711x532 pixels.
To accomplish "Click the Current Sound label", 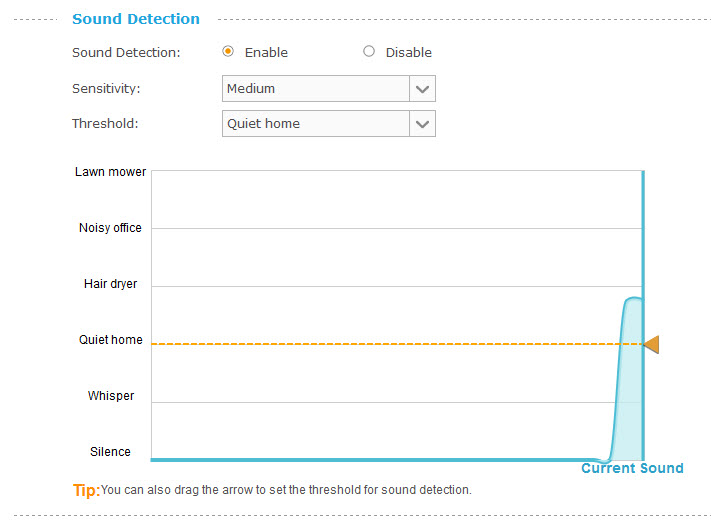I will (632, 468).
